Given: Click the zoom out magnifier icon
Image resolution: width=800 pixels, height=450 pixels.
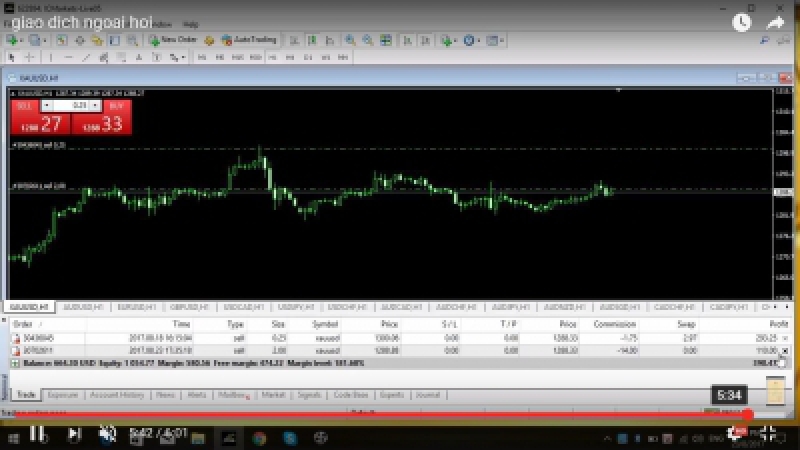Looking at the screenshot, I should [367, 40].
